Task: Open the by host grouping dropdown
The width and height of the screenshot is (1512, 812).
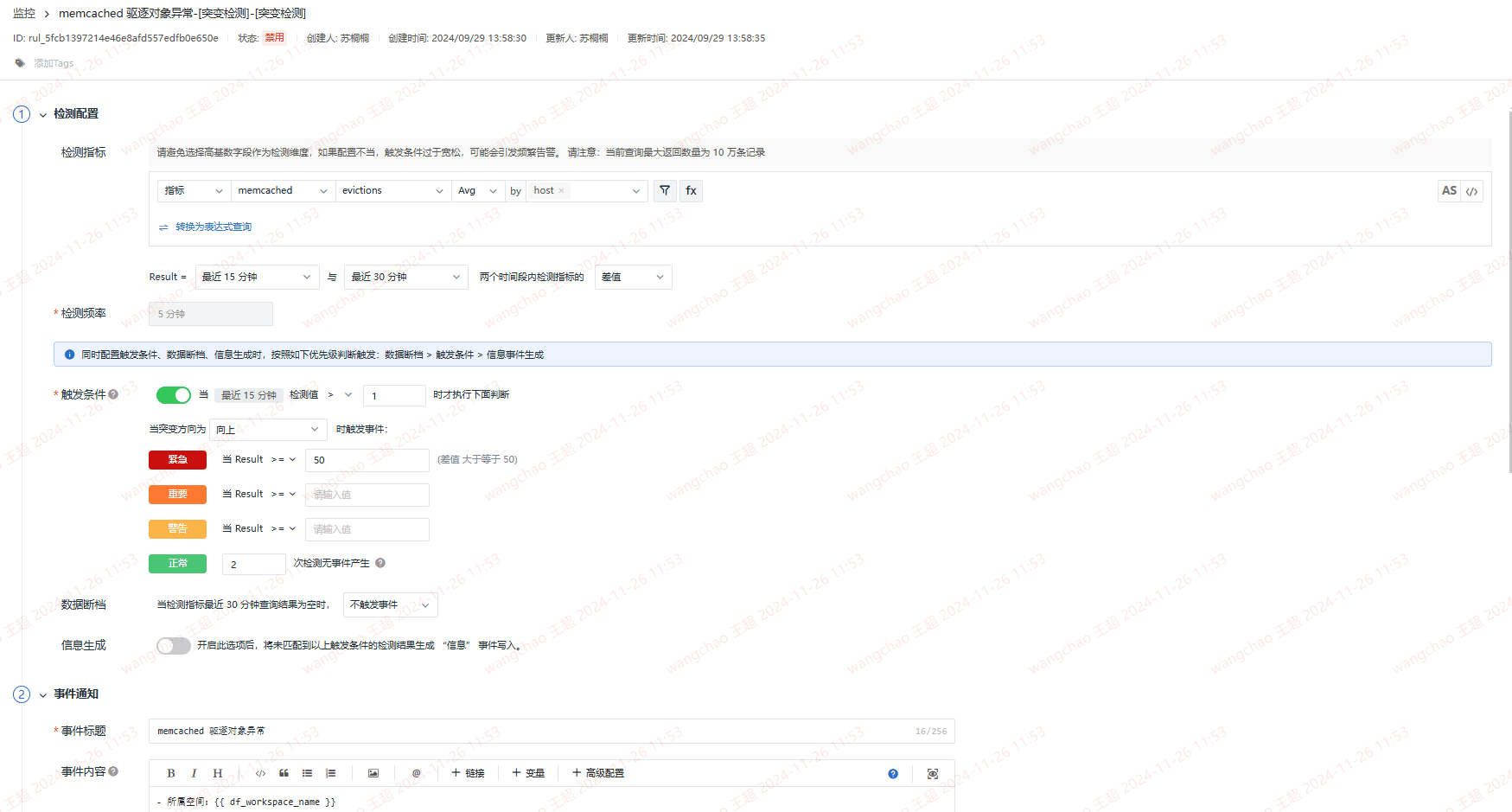Action: coord(586,190)
